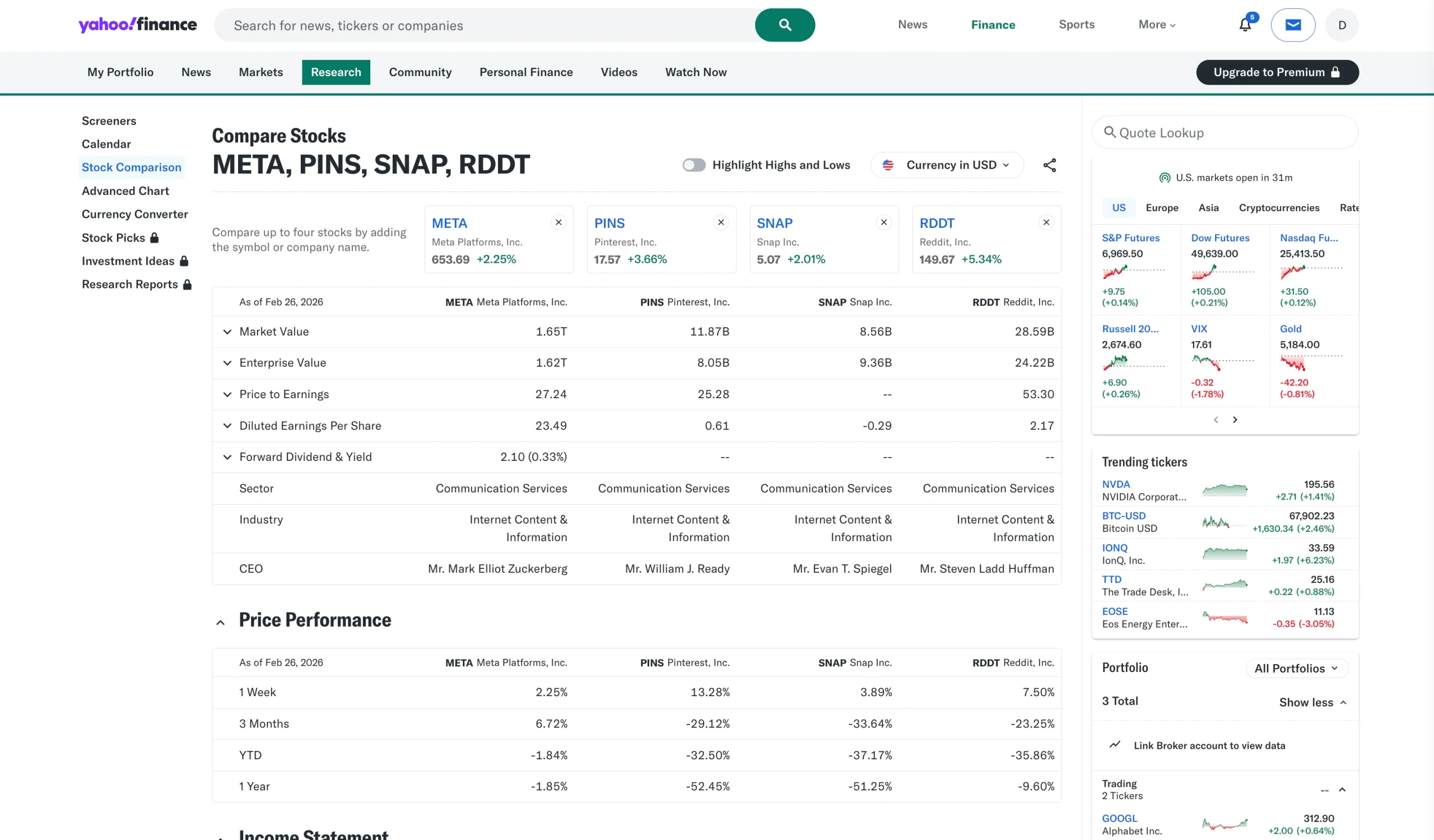
Task: Collapse the Price Performance section
Action: coord(220,622)
